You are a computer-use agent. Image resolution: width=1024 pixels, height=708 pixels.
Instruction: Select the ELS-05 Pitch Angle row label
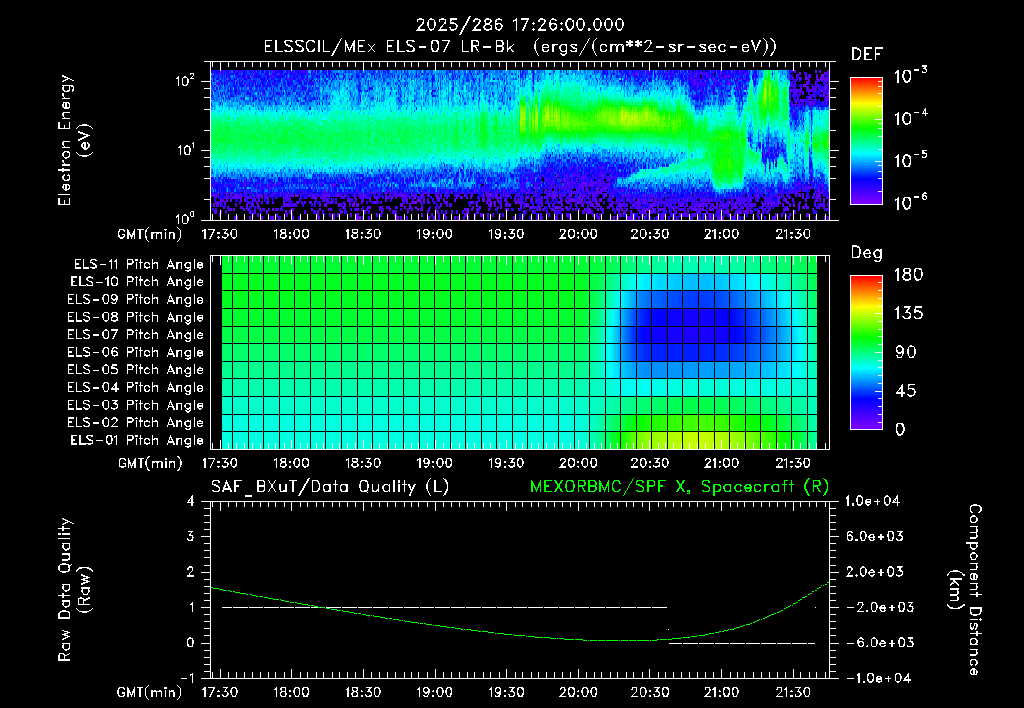tap(136, 370)
